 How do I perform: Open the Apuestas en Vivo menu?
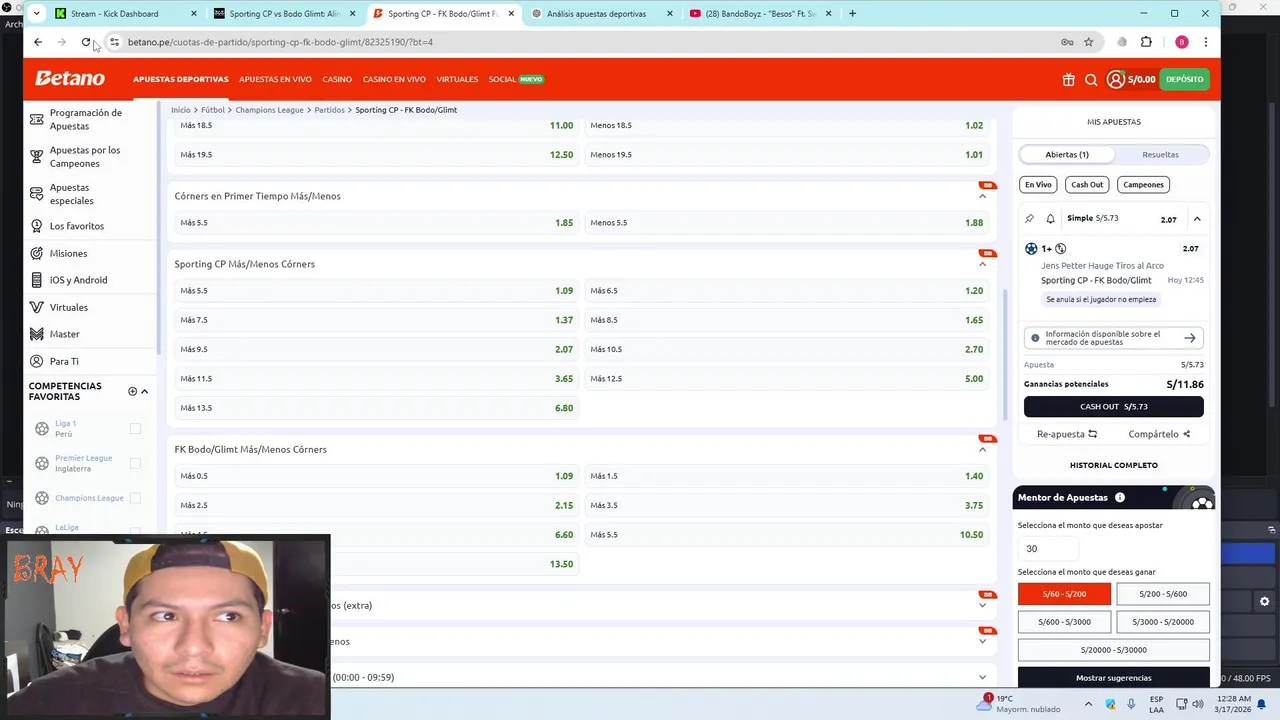tap(275, 79)
